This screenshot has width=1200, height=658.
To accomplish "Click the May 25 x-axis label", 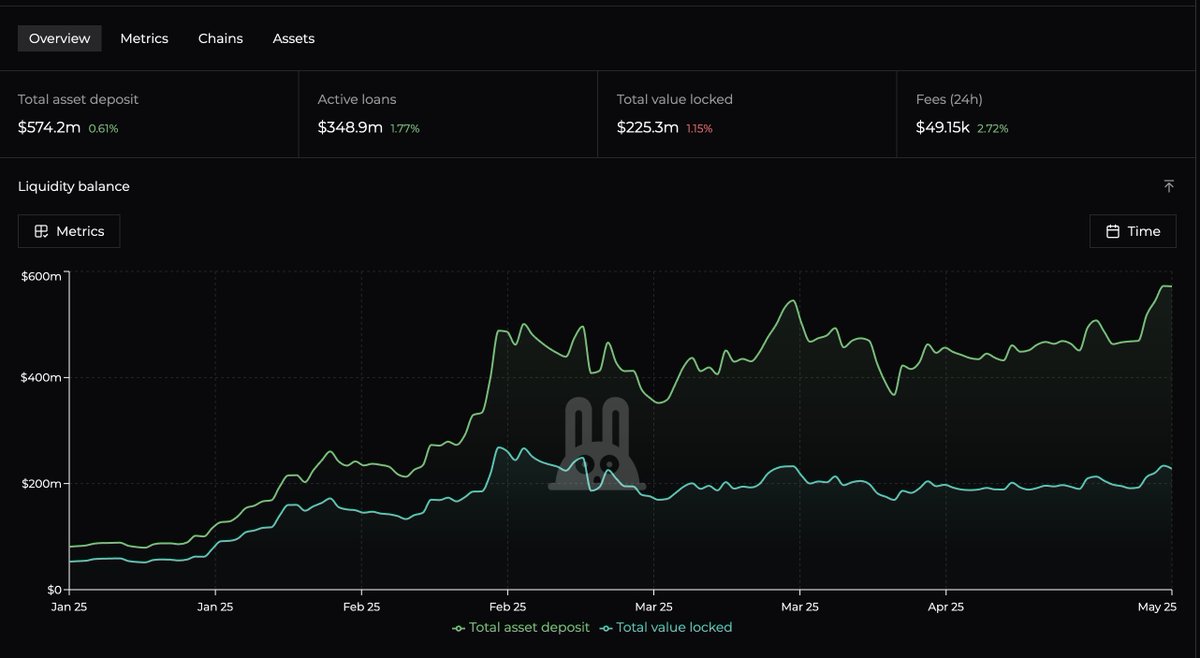I will 1157,606.
